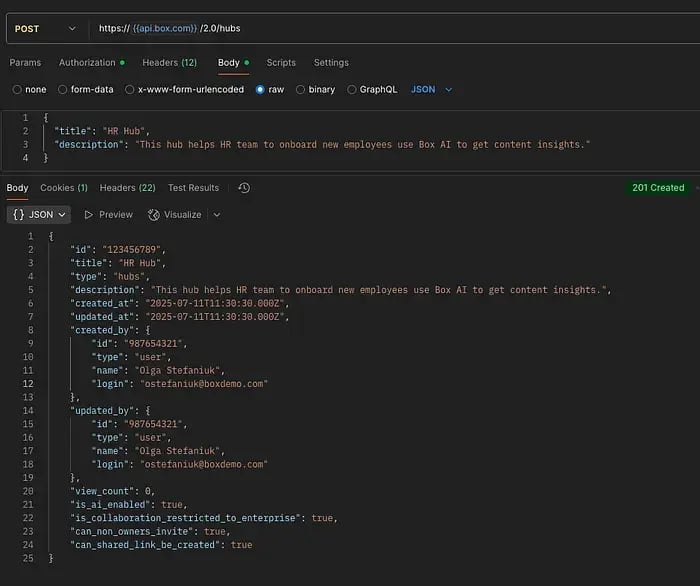This screenshot has height=586, width=700.
Task: Click the {{api.box.com}} variable in URL
Action: (x=165, y=29)
